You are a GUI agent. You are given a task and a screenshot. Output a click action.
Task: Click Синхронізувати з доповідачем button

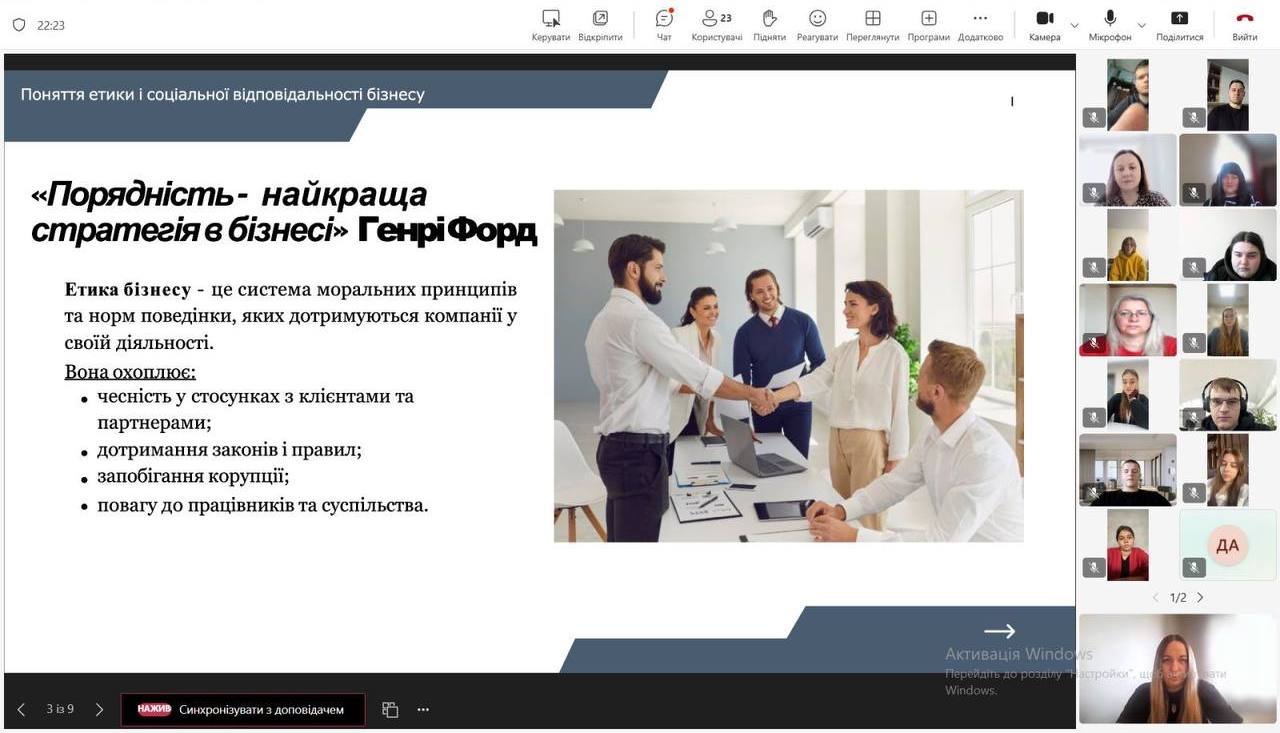[243, 710]
